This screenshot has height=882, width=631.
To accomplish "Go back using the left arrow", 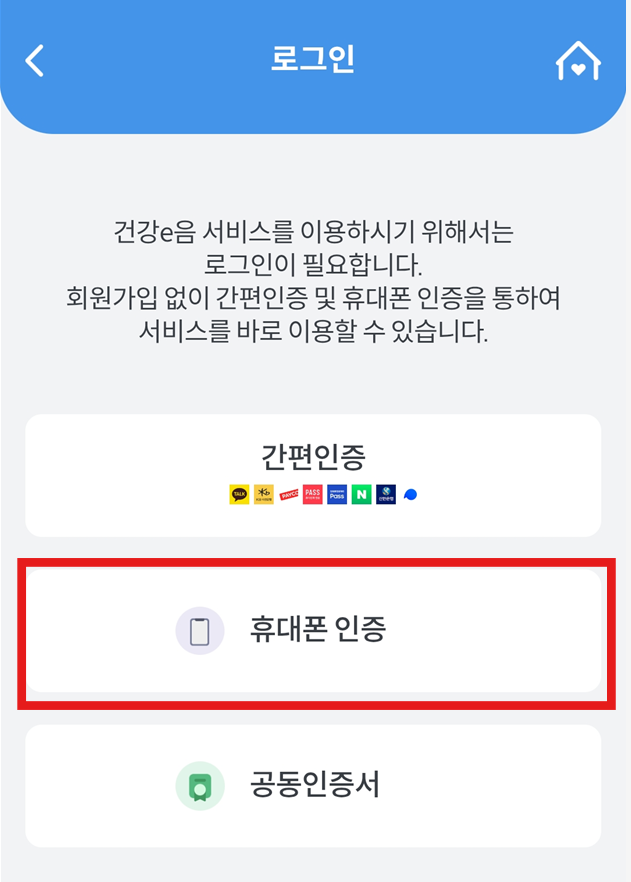I will [x=36, y=60].
